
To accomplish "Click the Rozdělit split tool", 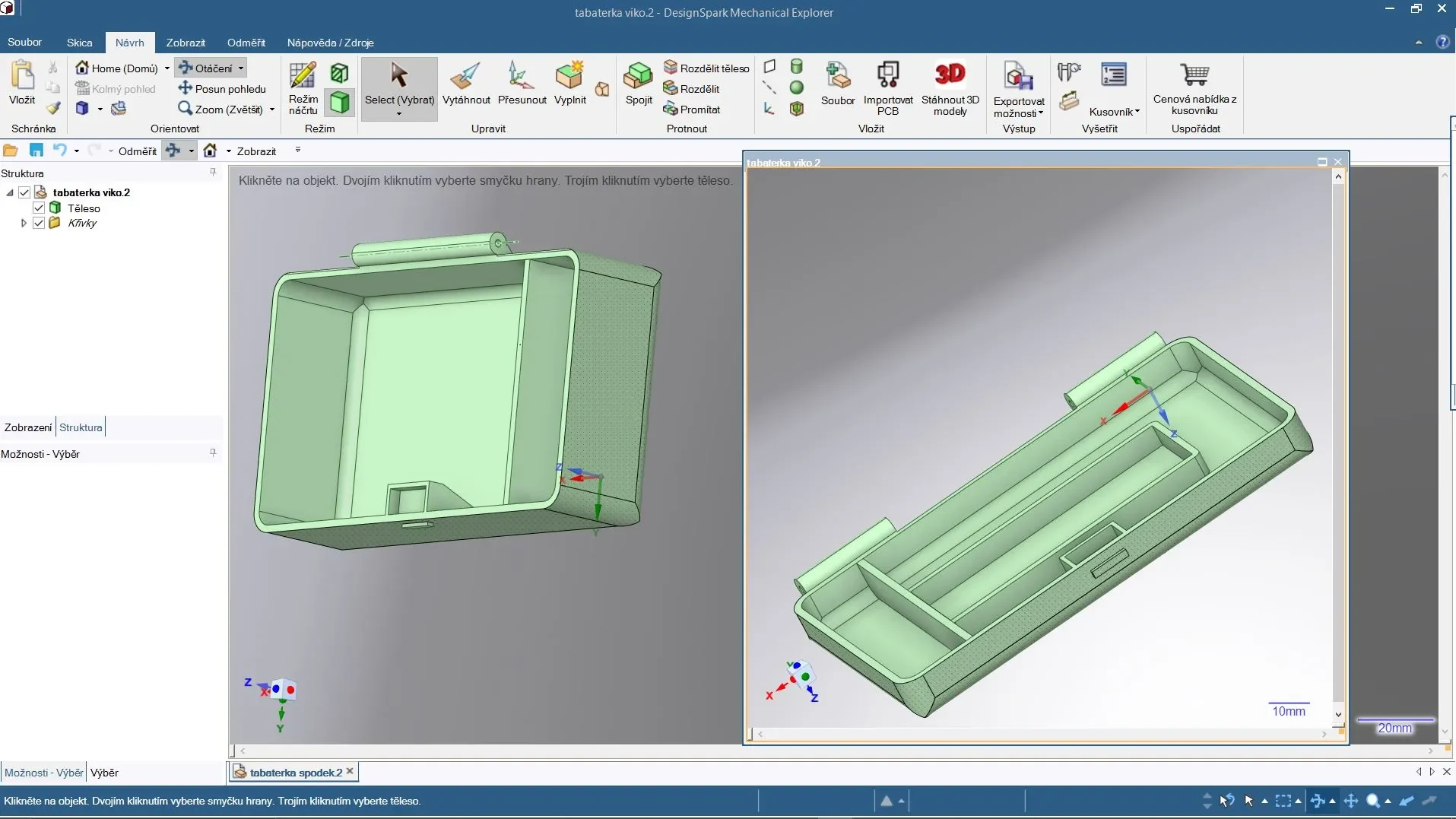I will [x=691, y=88].
